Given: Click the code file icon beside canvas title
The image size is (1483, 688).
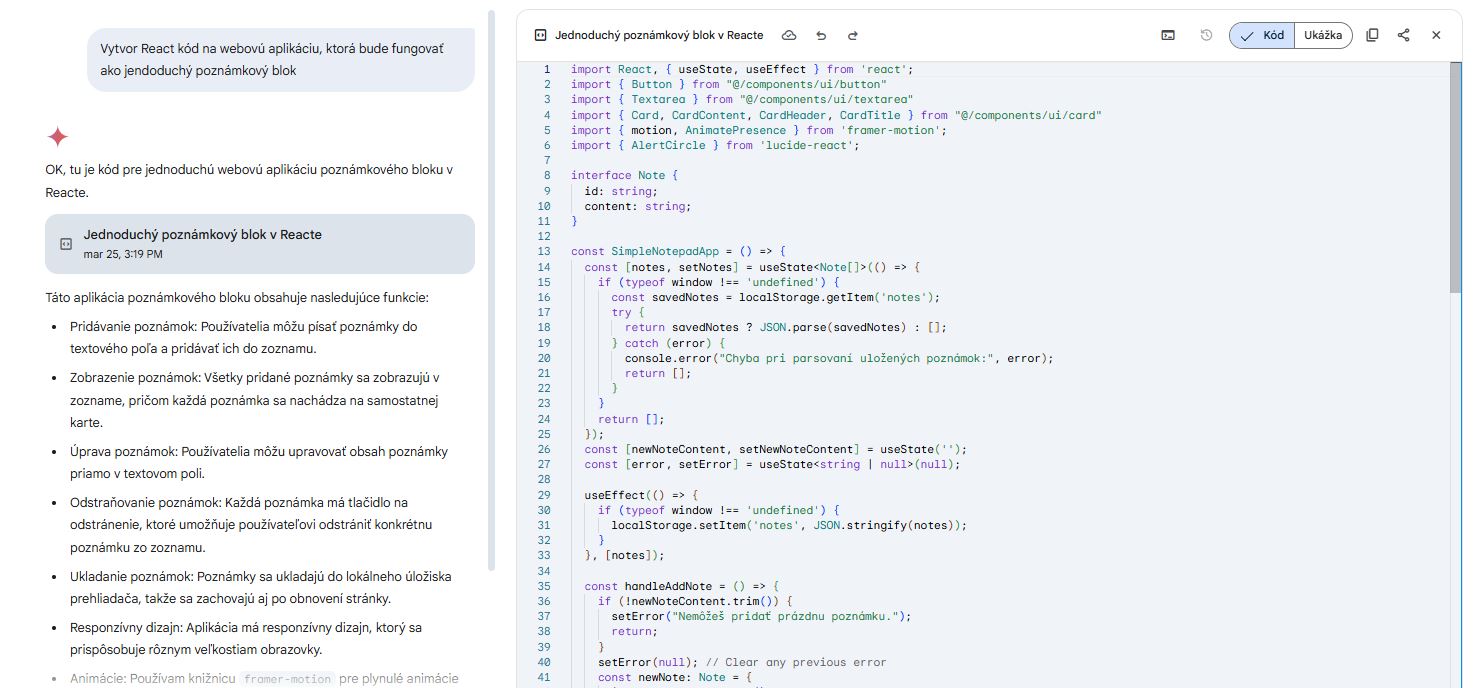Looking at the screenshot, I should (x=540, y=35).
